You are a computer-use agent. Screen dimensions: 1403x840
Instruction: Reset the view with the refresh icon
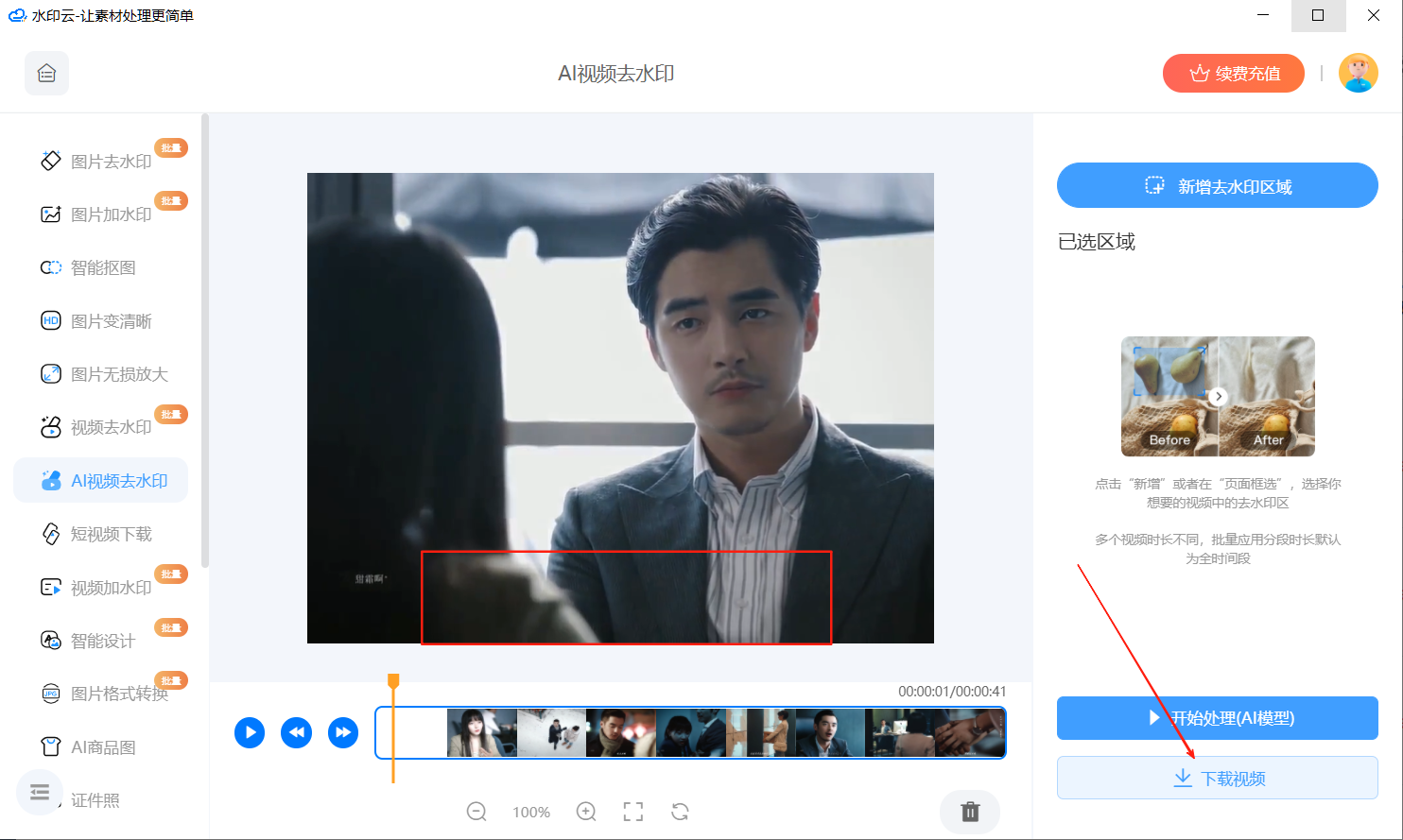pos(680,812)
